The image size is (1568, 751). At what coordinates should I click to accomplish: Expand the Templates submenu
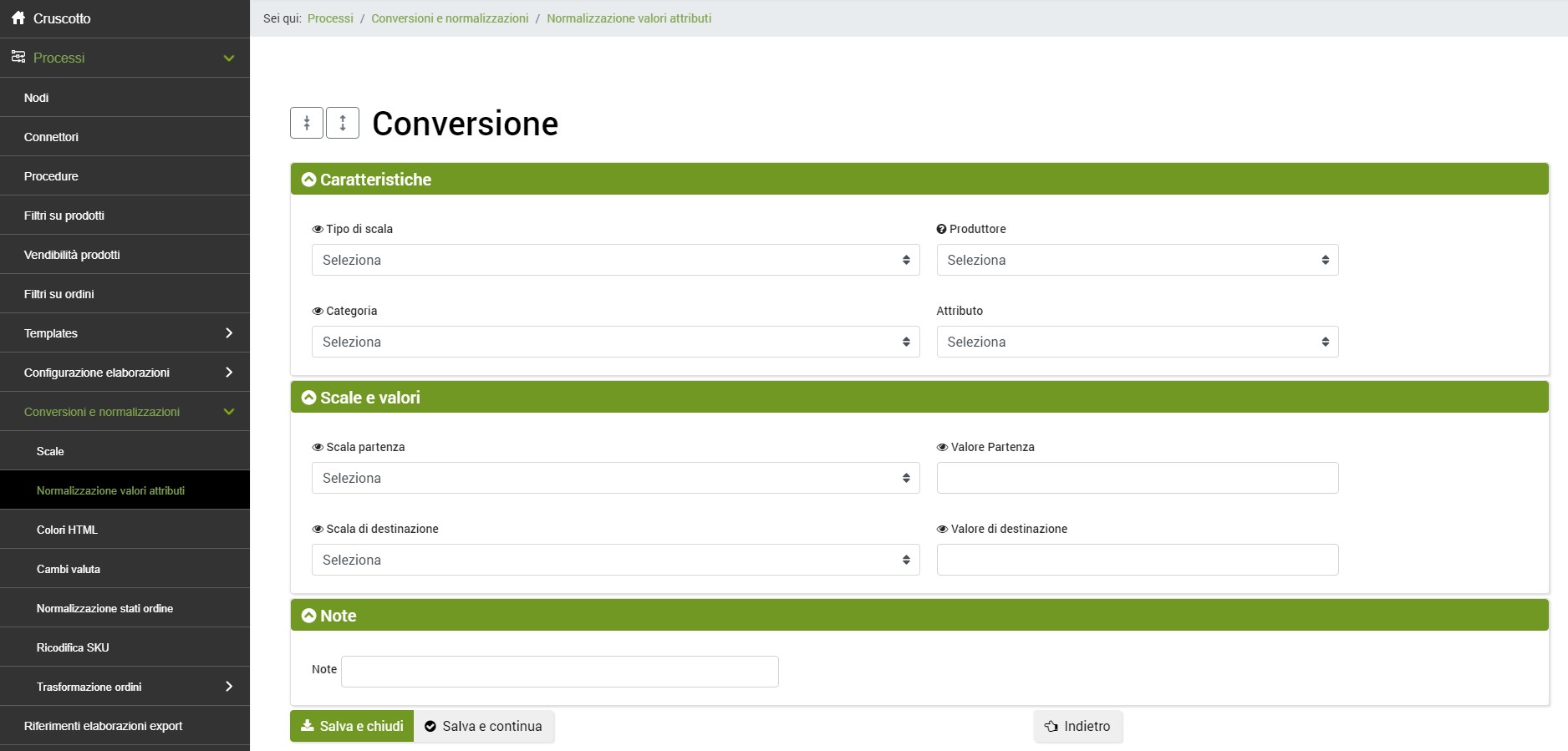tap(125, 333)
